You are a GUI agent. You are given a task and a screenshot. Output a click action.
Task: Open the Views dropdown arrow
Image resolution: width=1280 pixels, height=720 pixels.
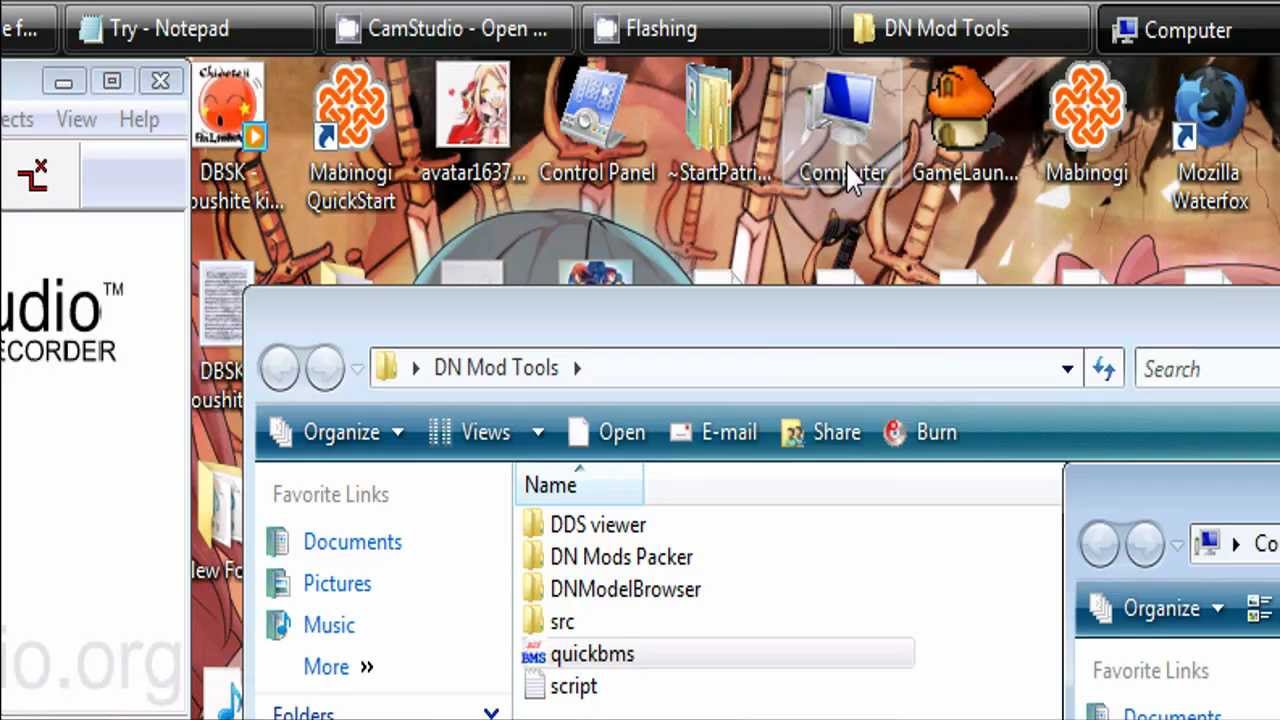[538, 433]
